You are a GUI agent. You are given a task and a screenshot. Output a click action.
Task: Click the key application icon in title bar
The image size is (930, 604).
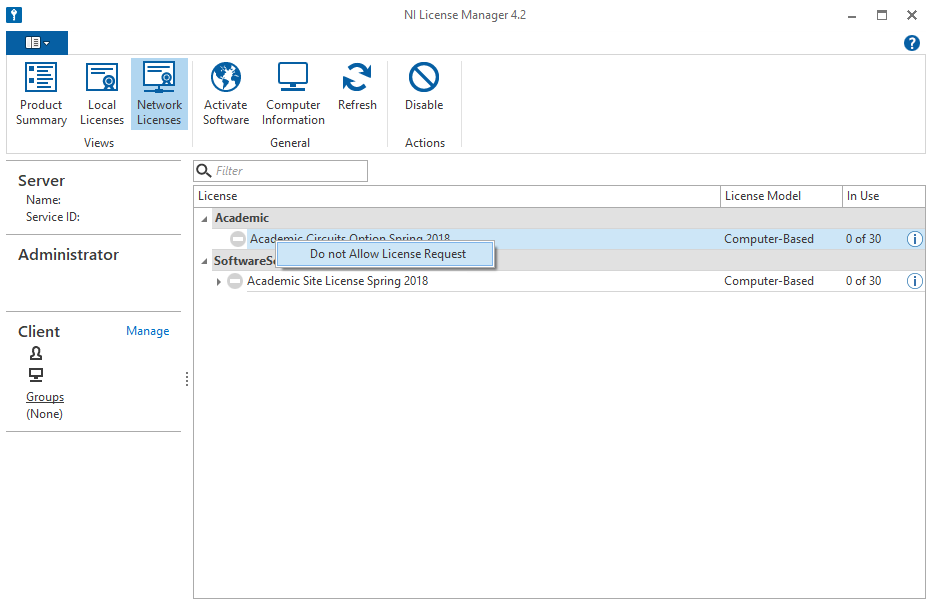point(14,14)
